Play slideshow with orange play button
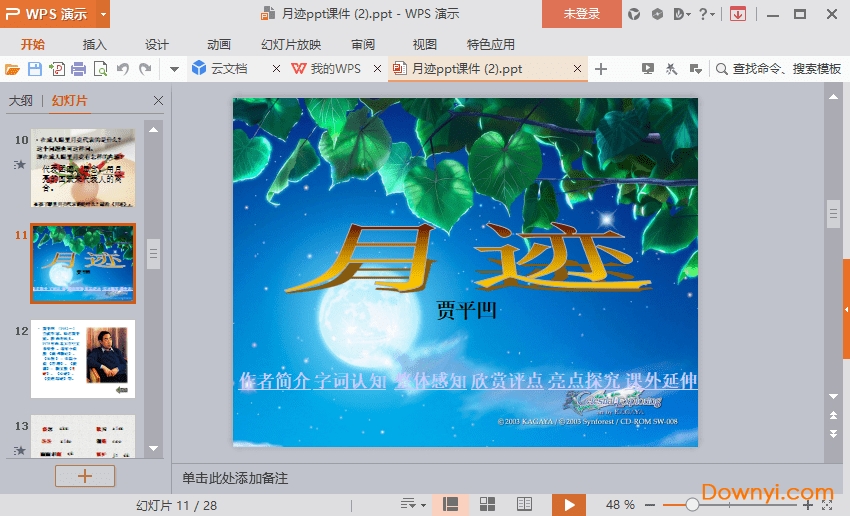 (x=569, y=505)
